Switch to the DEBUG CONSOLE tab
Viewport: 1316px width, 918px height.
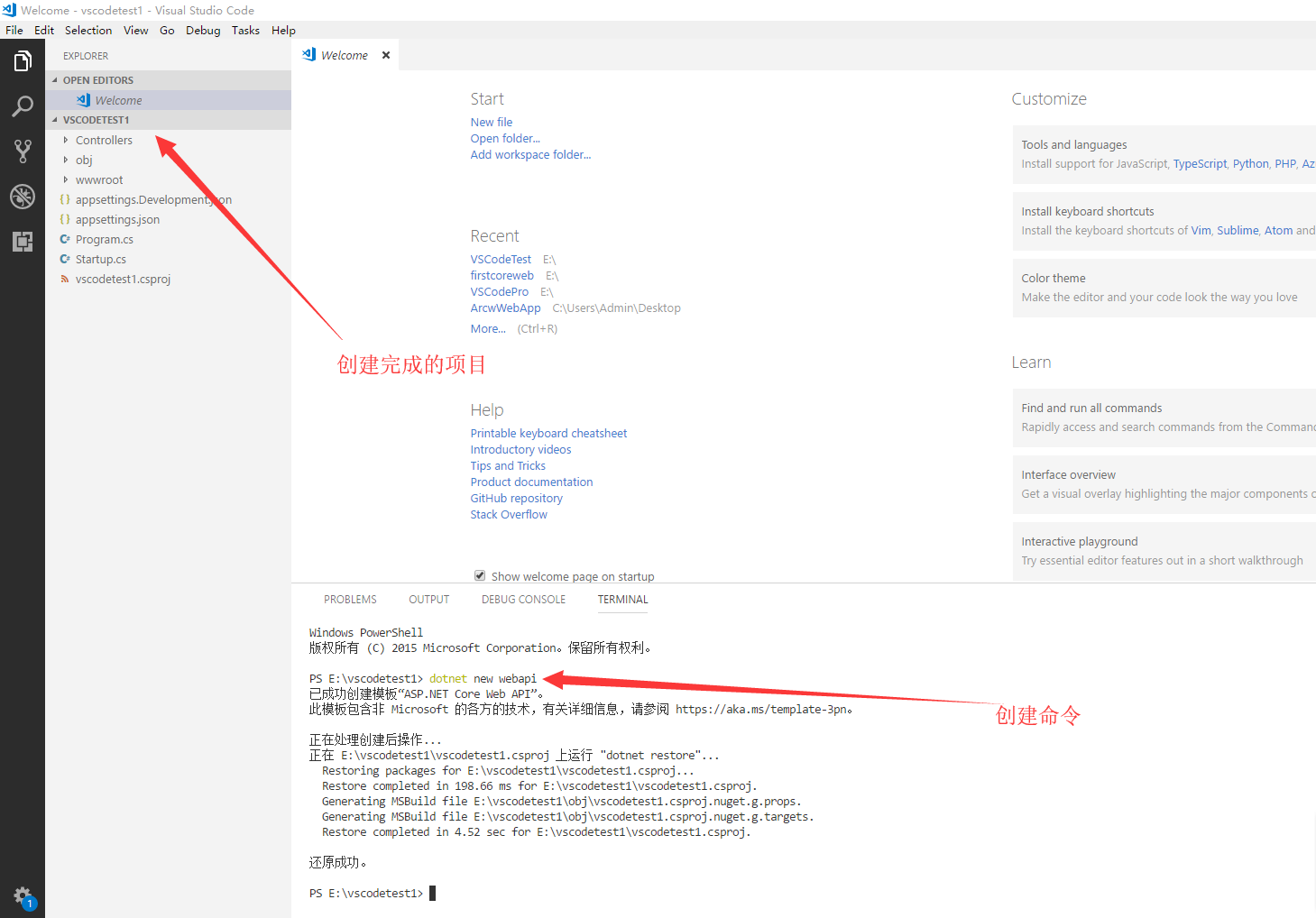(x=523, y=600)
